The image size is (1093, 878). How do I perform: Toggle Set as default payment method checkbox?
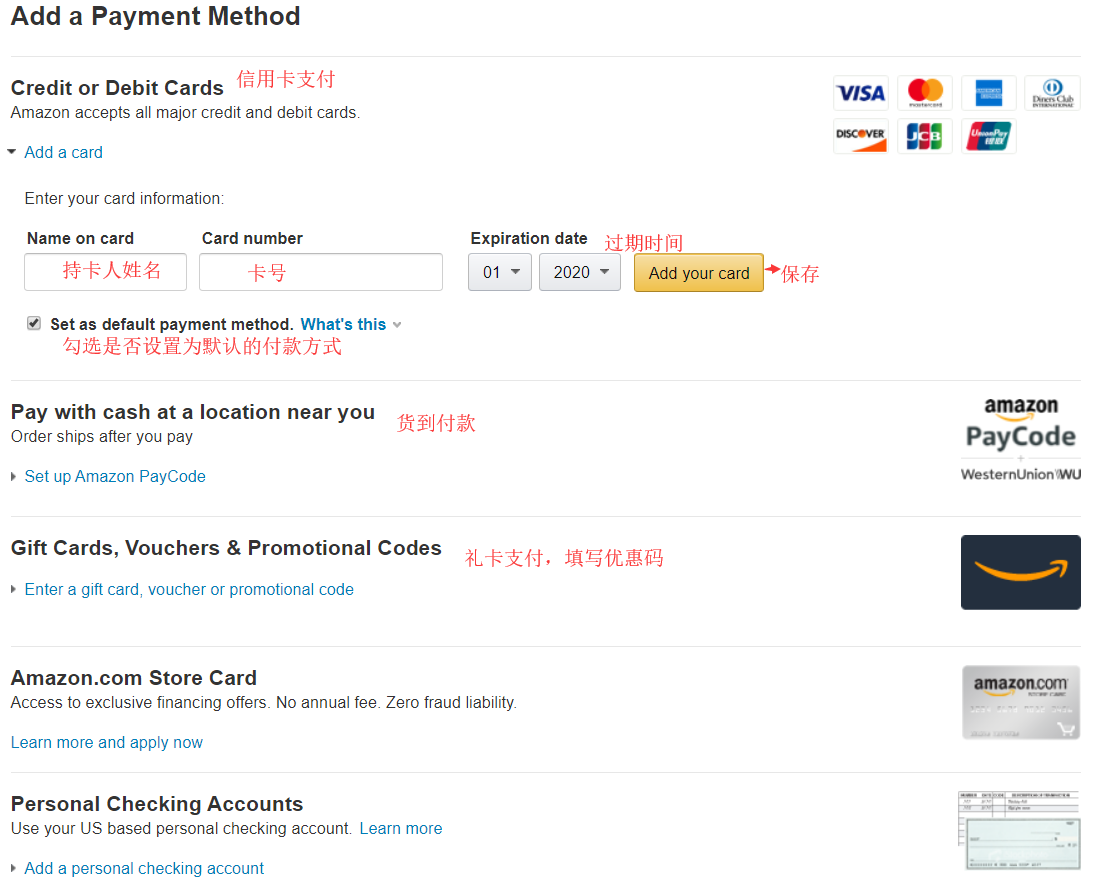click(33, 323)
